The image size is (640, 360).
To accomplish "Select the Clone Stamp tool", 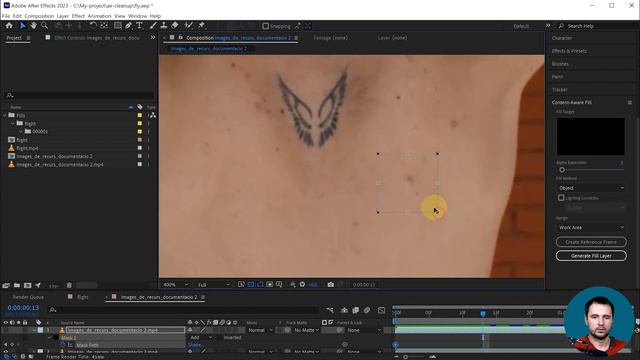I will coord(164,25).
